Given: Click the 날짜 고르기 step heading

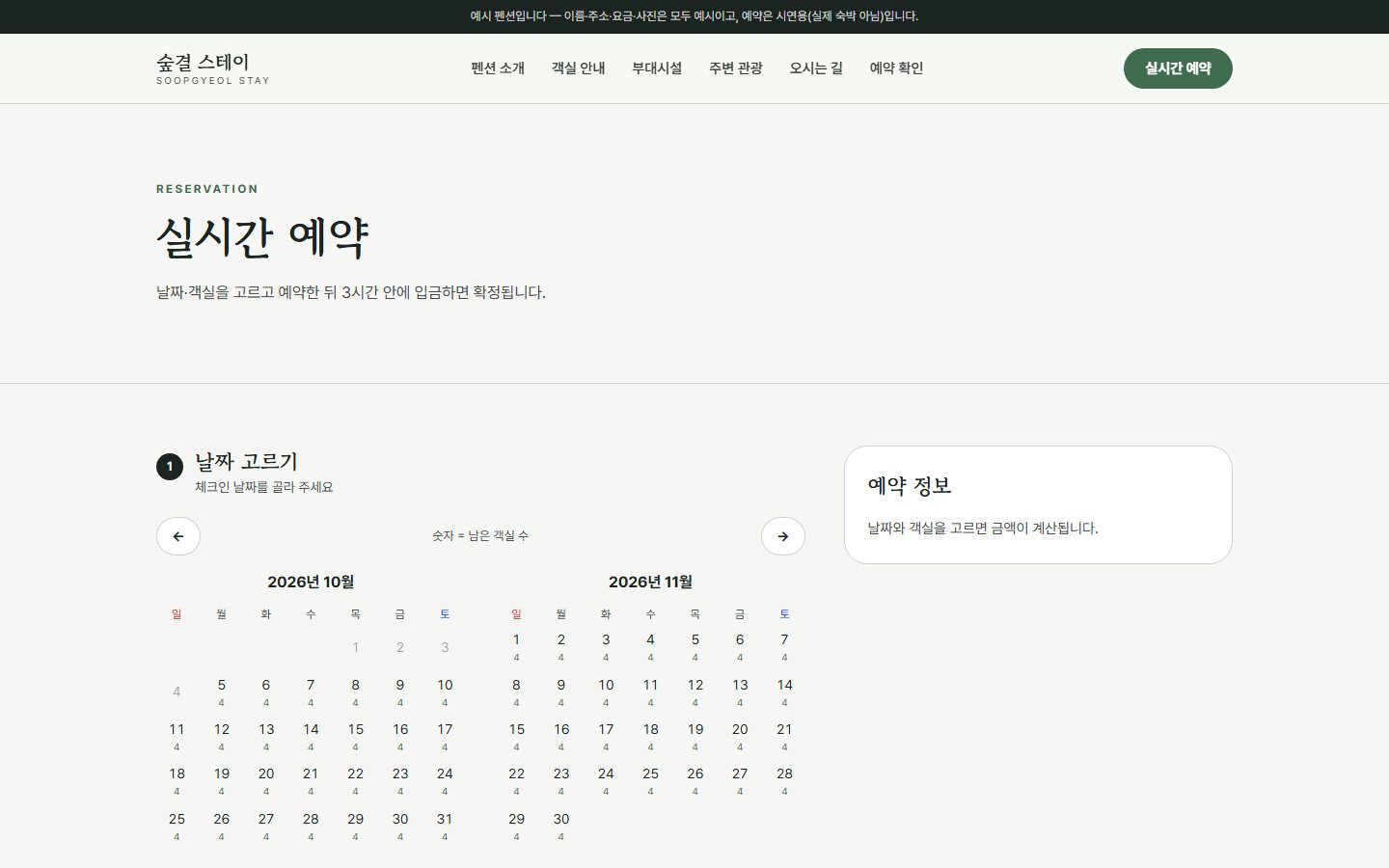Looking at the screenshot, I should pos(246,462).
